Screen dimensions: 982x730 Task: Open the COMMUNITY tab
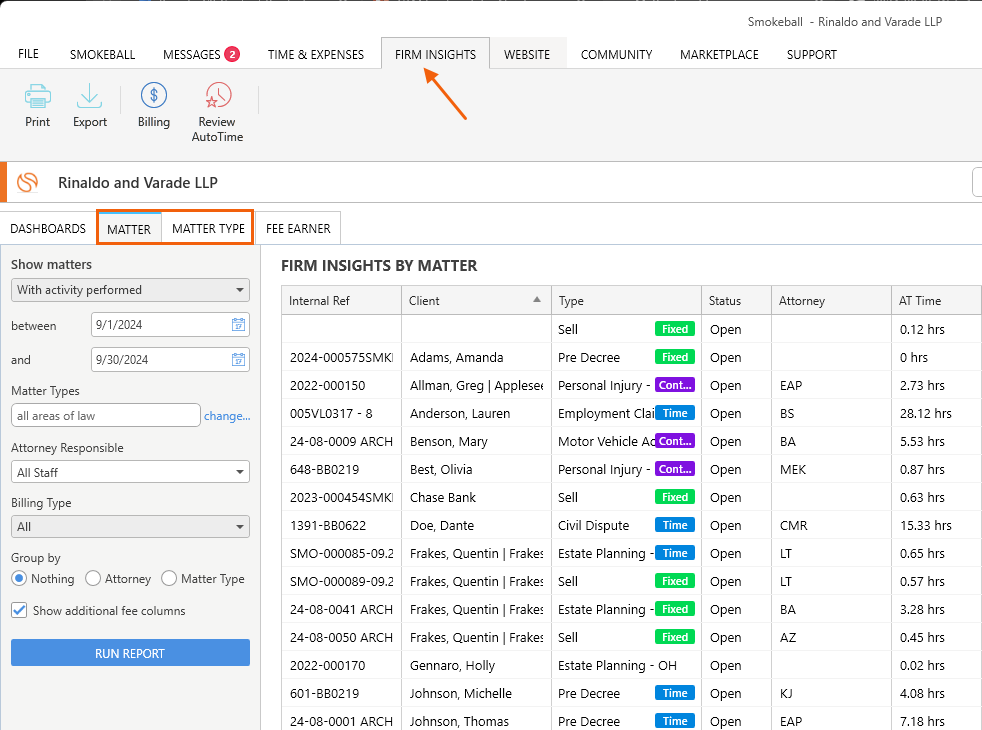point(616,54)
